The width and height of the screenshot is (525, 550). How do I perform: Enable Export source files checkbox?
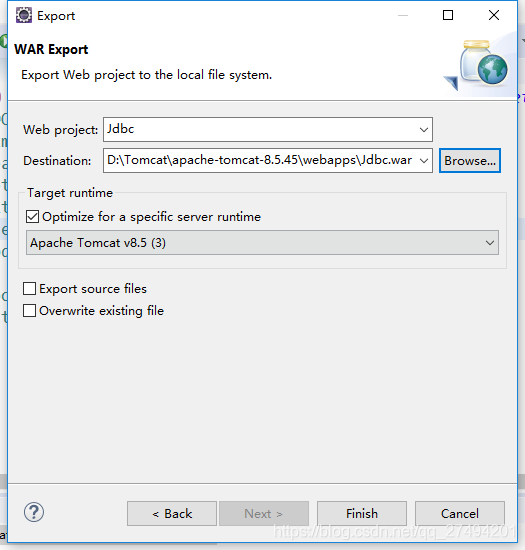(29, 289)
